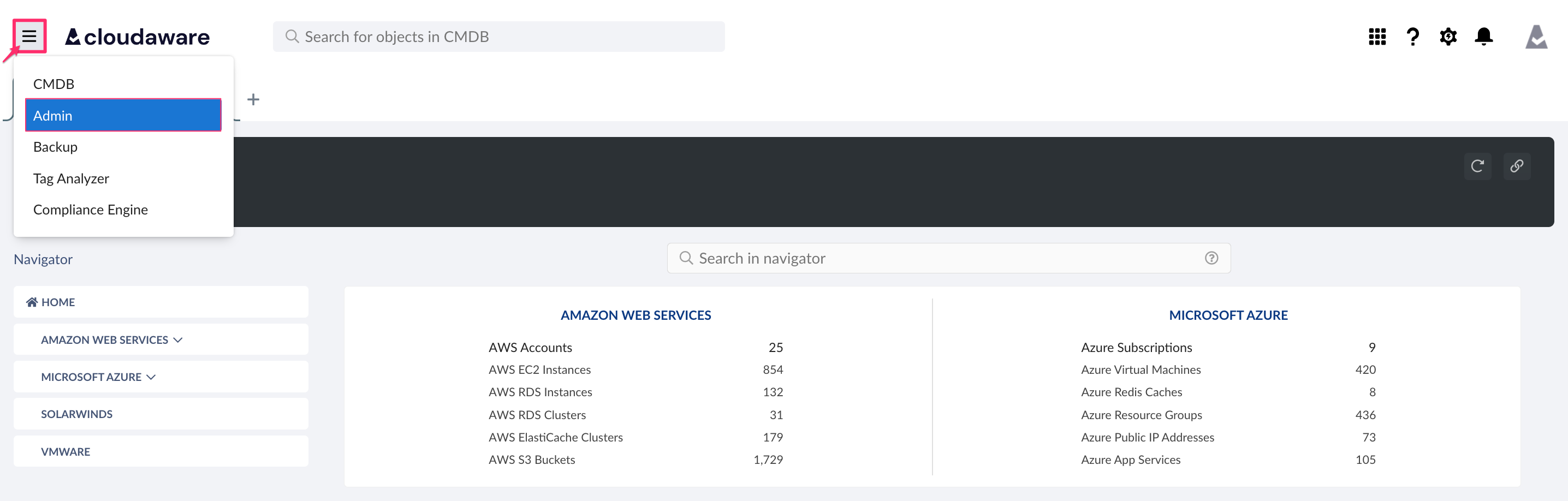Add a new dashboard tab
This screenshot has height=501, width=1568.
(253, 99)
